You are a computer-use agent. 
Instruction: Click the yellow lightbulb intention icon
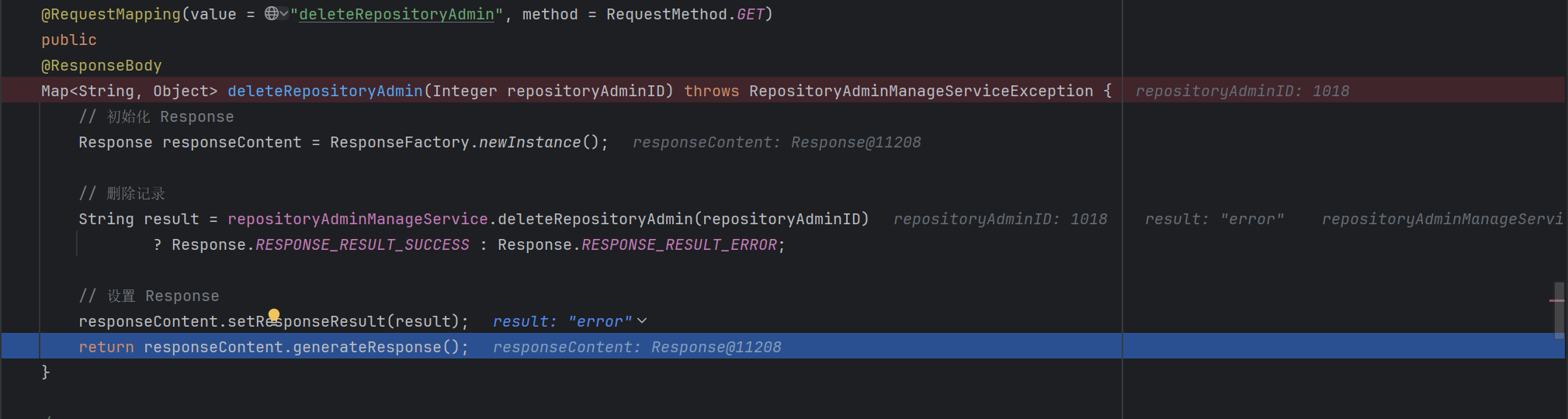[274, 315]
